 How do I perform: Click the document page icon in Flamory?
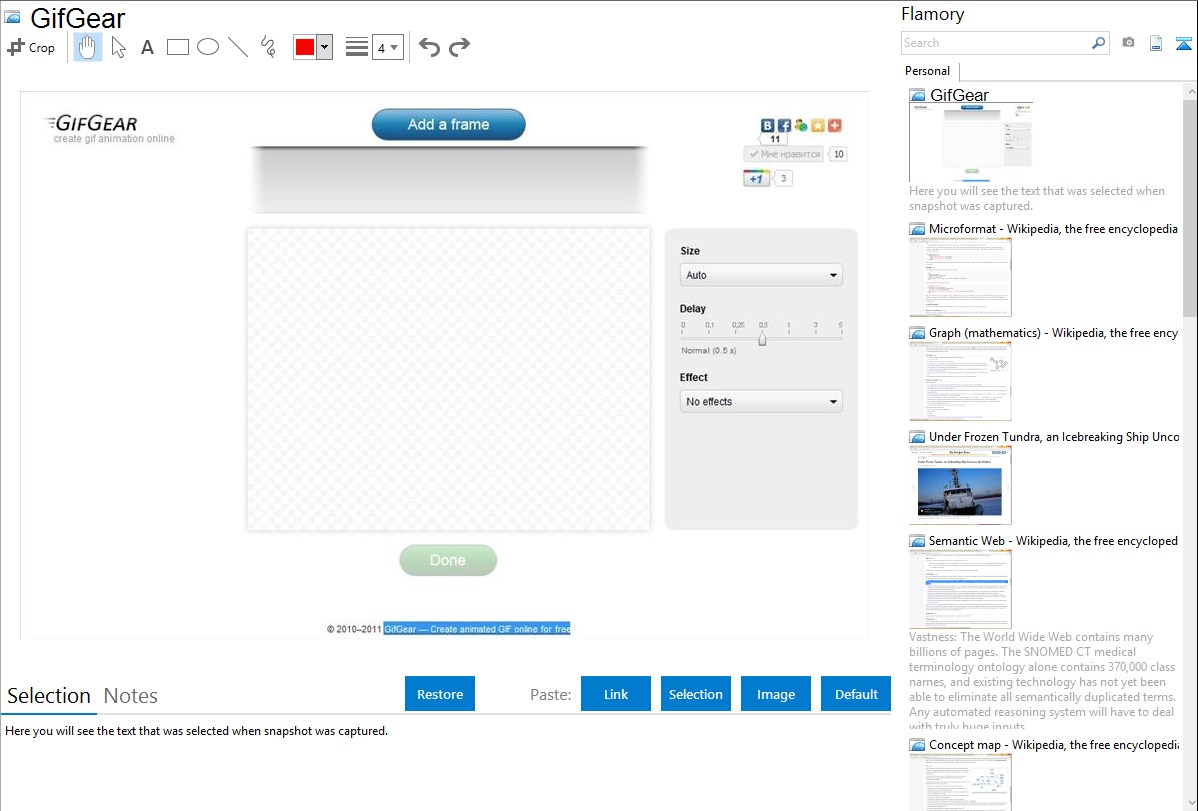click(1156, 43)
